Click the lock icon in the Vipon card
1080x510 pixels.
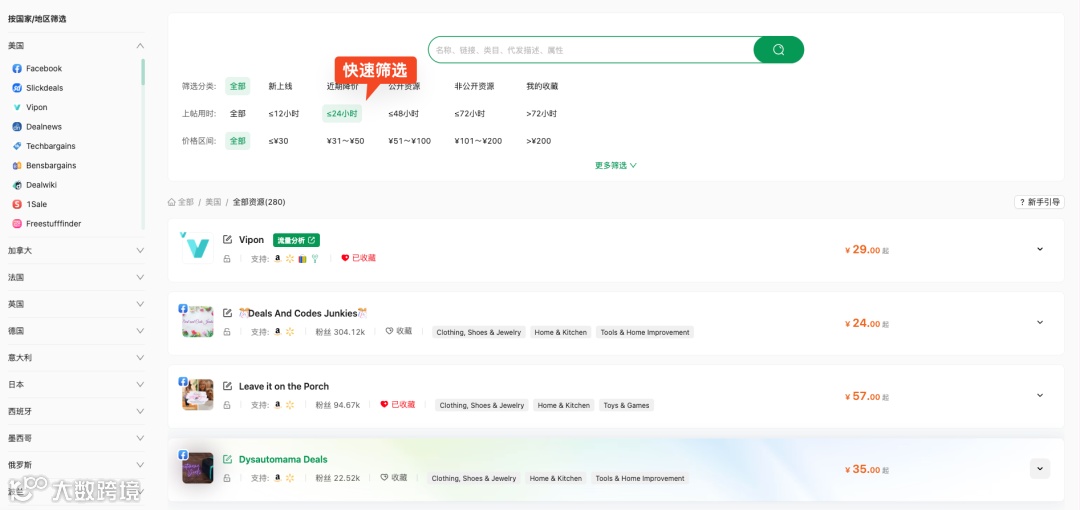(227, 258)
